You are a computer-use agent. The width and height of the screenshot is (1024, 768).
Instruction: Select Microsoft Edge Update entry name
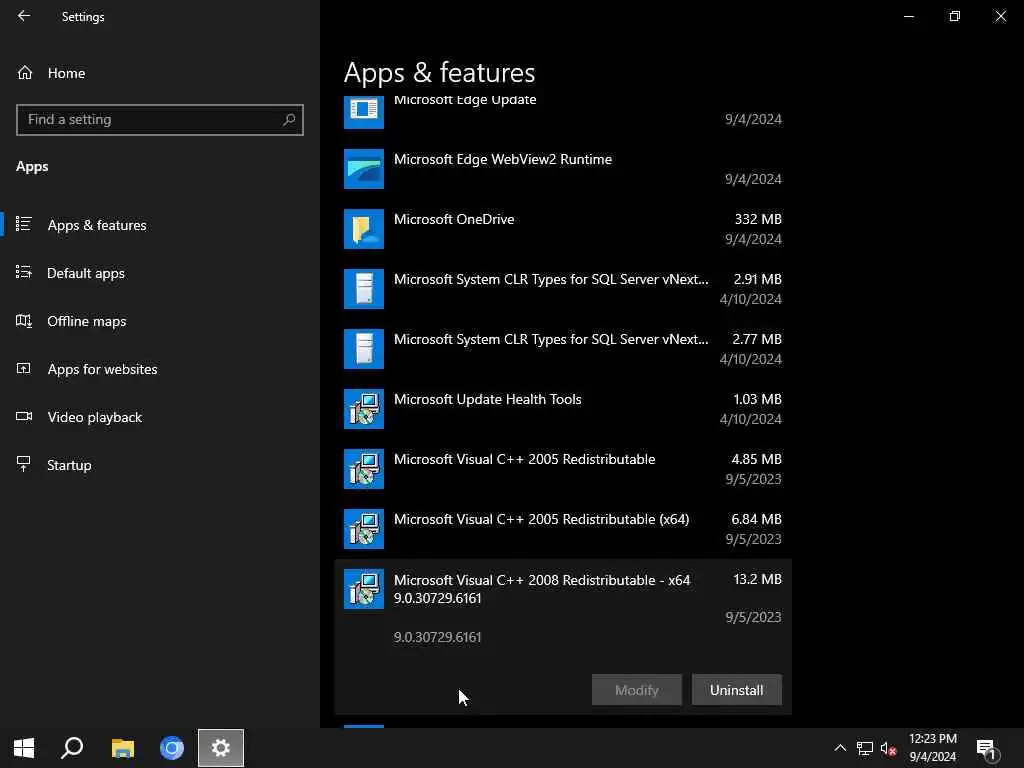click(465, 100)
